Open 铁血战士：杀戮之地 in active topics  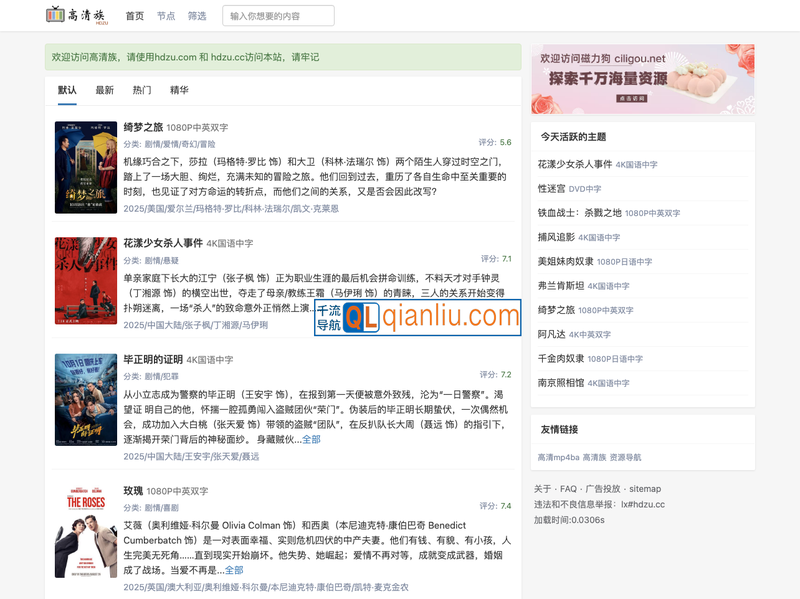(579, 213)
